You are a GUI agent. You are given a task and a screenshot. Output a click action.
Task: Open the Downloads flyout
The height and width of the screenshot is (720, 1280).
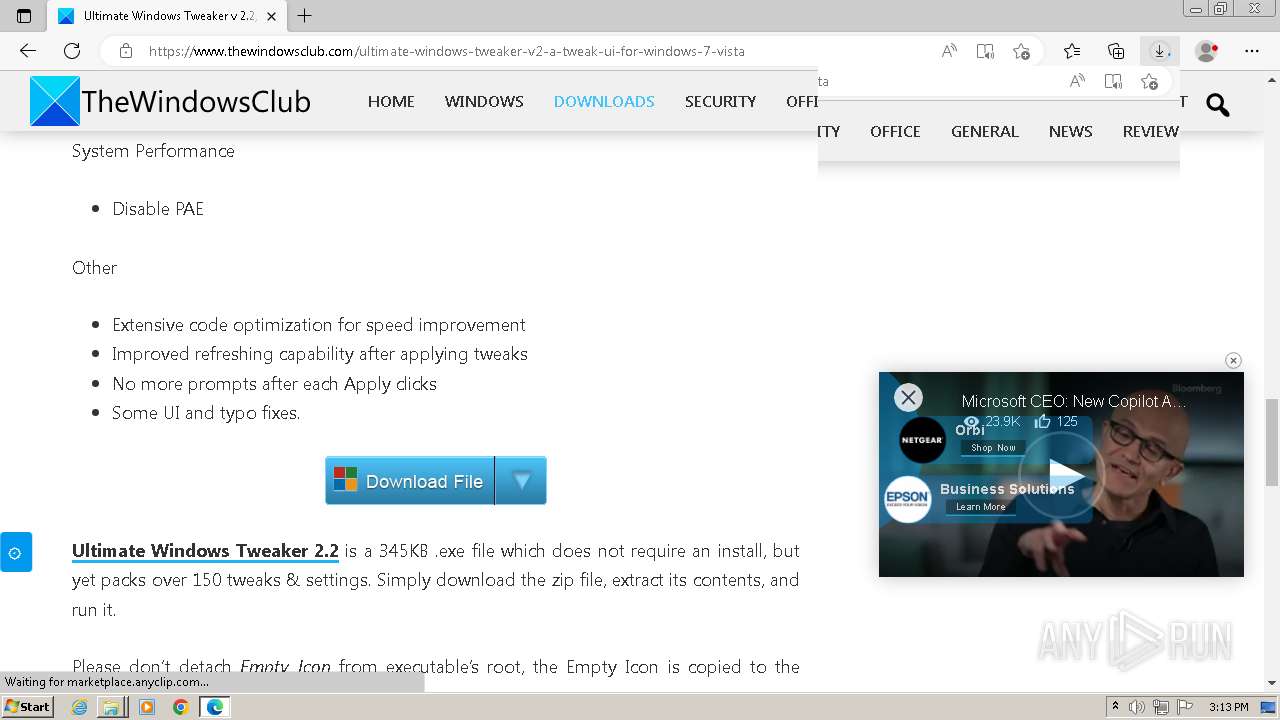pos(1160,51)
